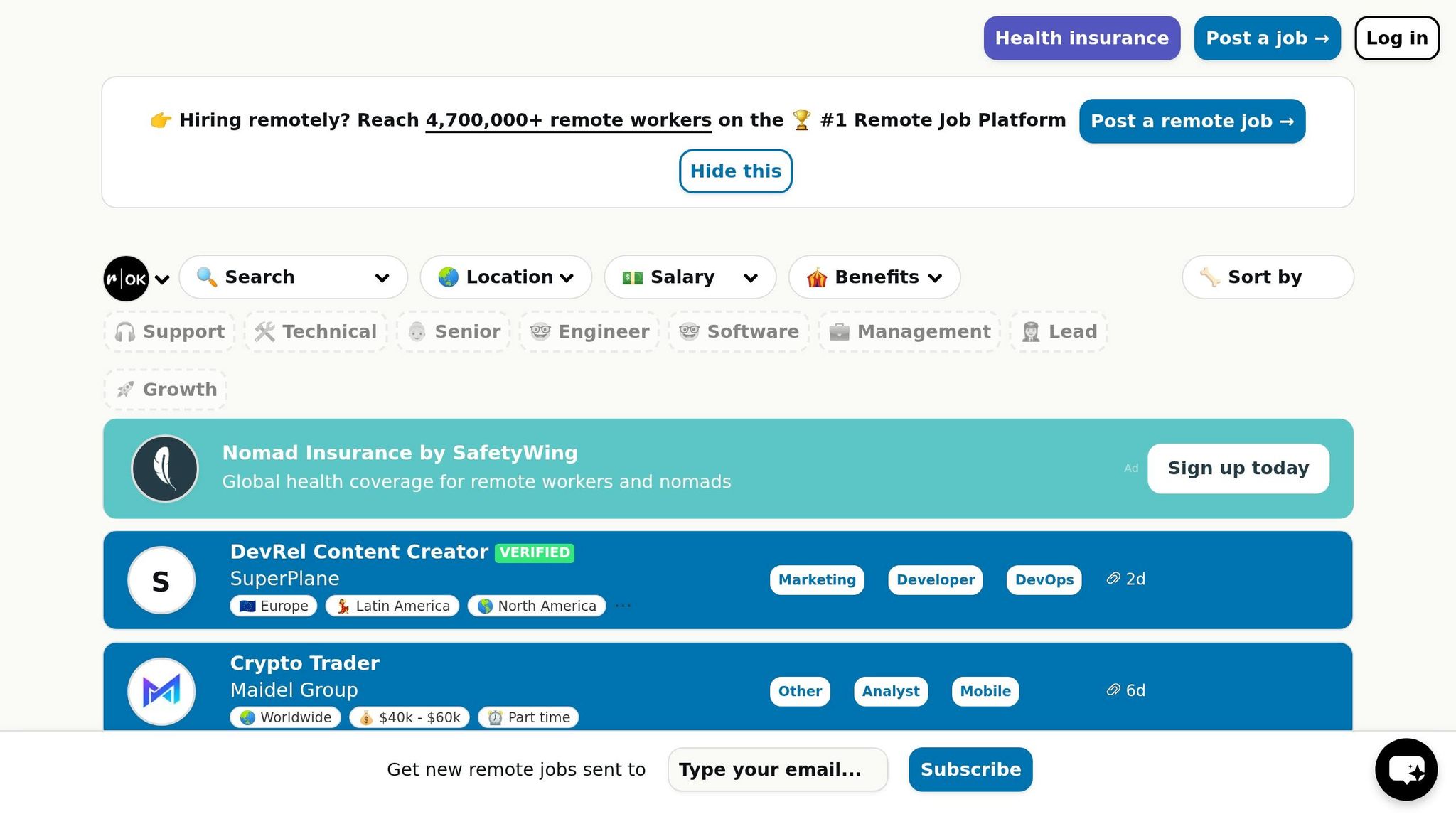The image size is (1456, 819).
Task: Click the Other tag on Crypto Trader
Action: pos(800,691)
